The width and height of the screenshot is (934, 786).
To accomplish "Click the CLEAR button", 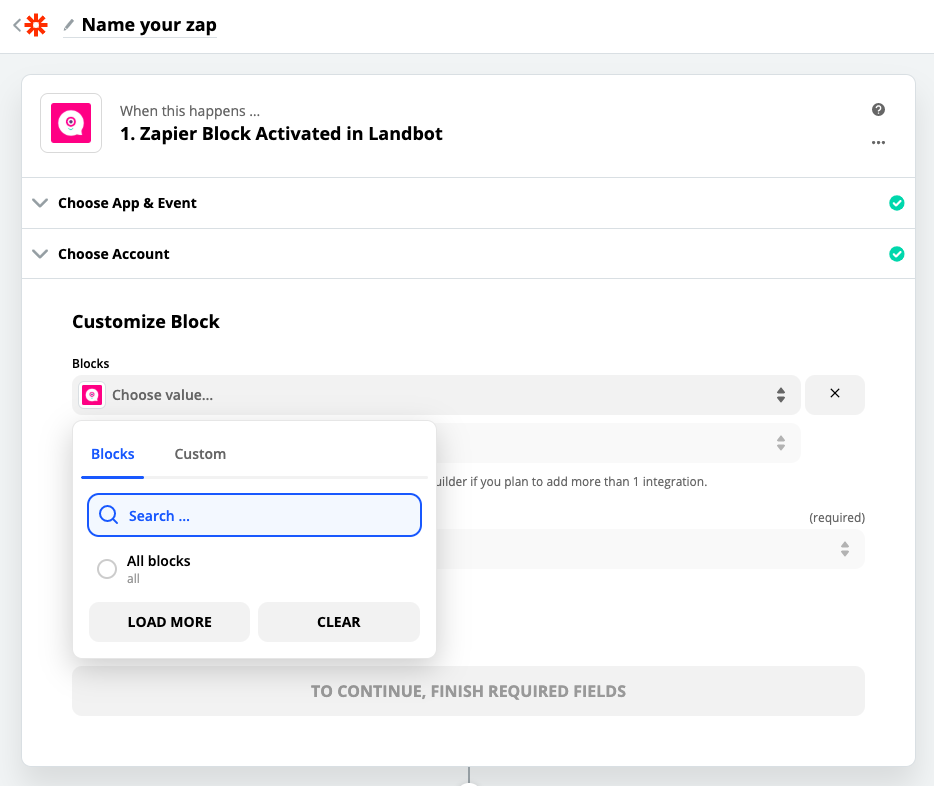I will tap(338, 622).
